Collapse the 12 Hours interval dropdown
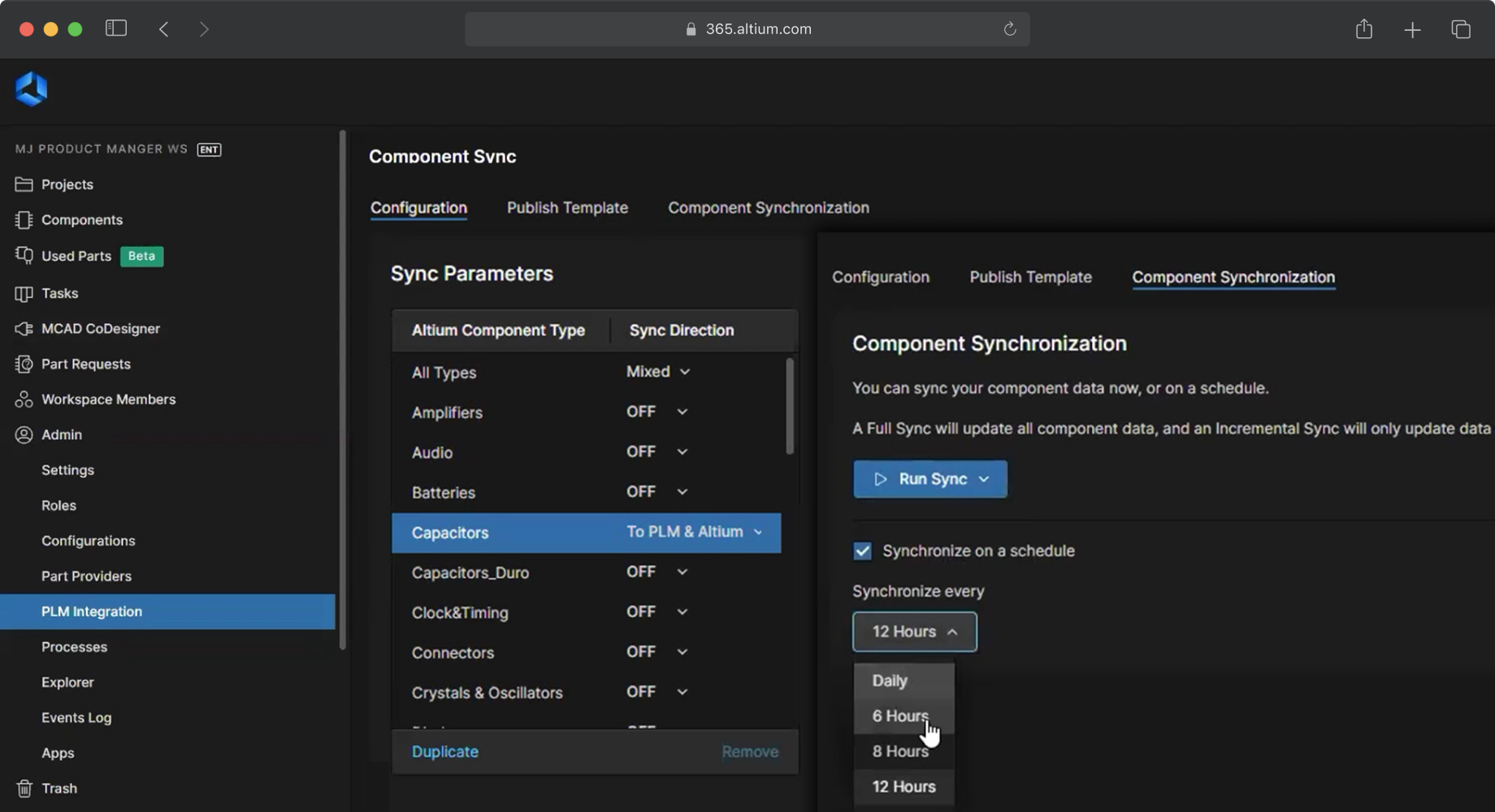This screenshot has width=1495, height=812. click(x=914, y=632)
